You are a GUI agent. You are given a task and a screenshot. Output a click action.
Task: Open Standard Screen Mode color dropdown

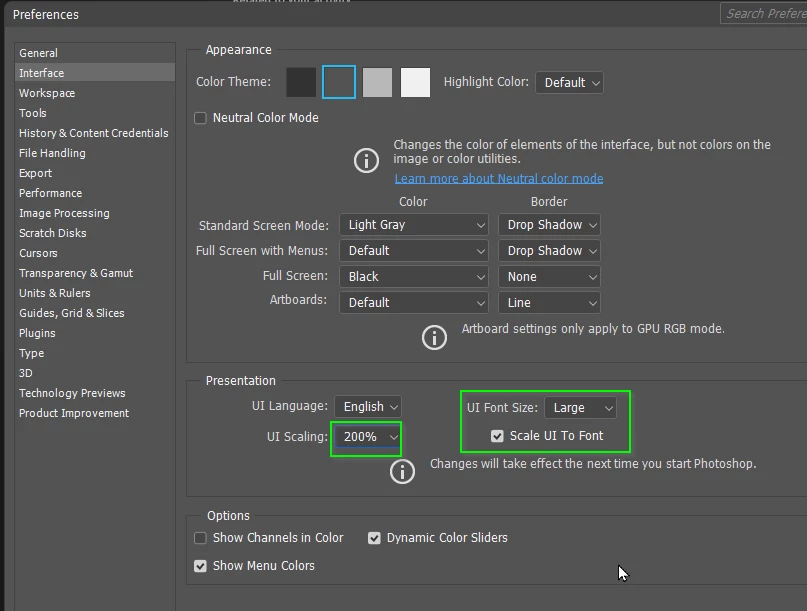tap(414, 225)
